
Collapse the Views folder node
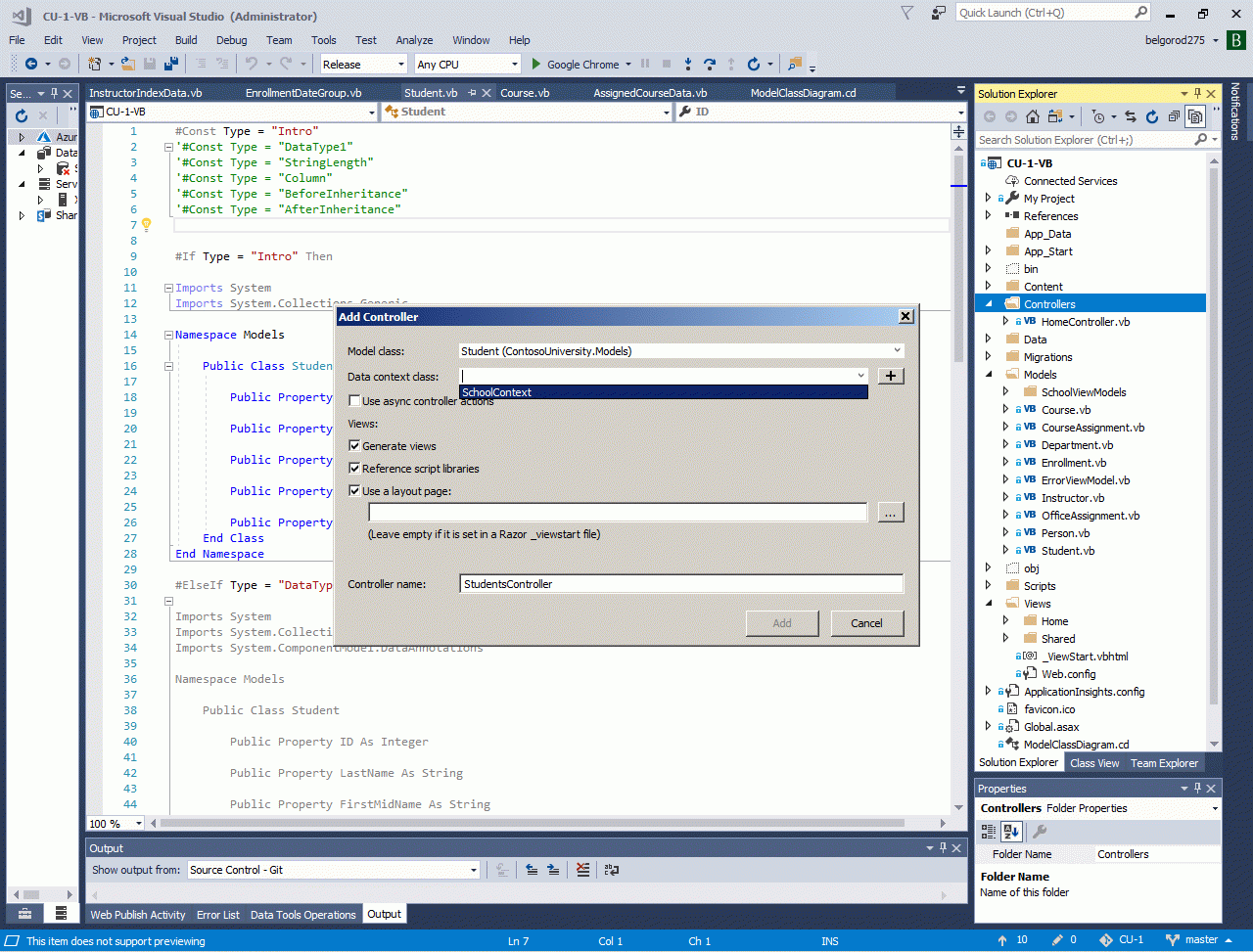tap(989, 604)
